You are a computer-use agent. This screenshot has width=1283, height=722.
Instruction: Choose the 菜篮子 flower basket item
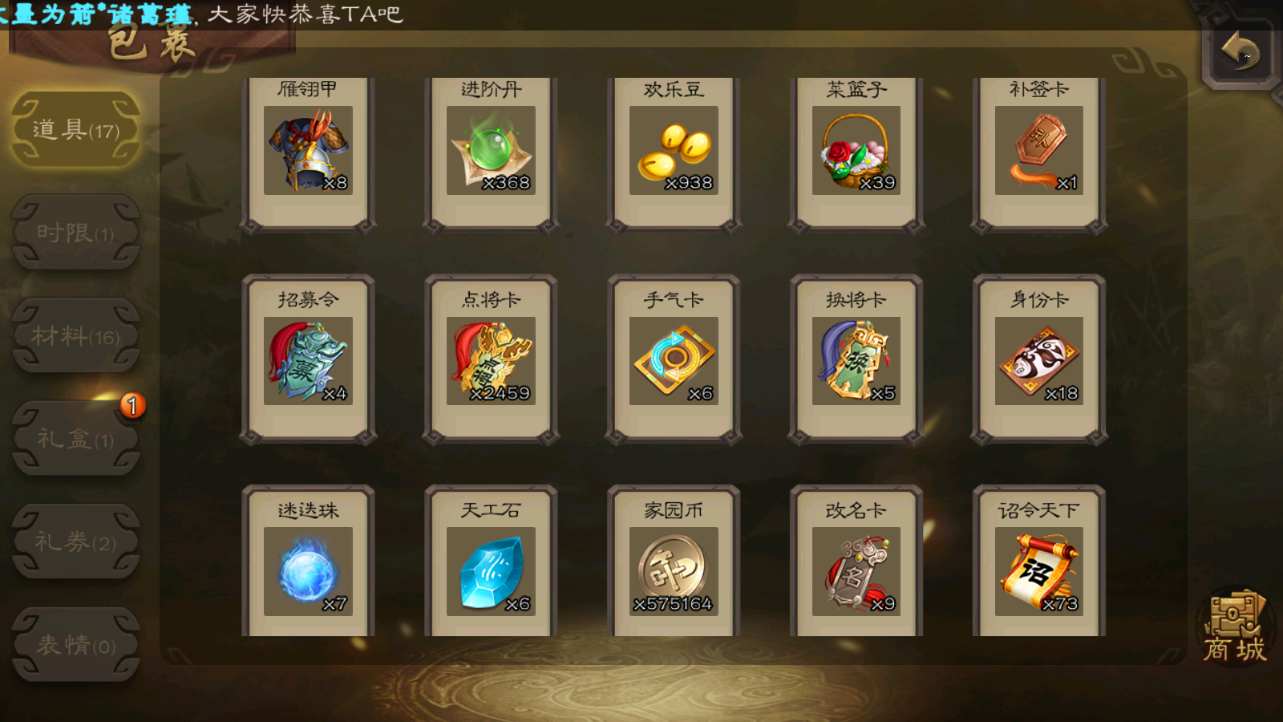click(856, 153)
